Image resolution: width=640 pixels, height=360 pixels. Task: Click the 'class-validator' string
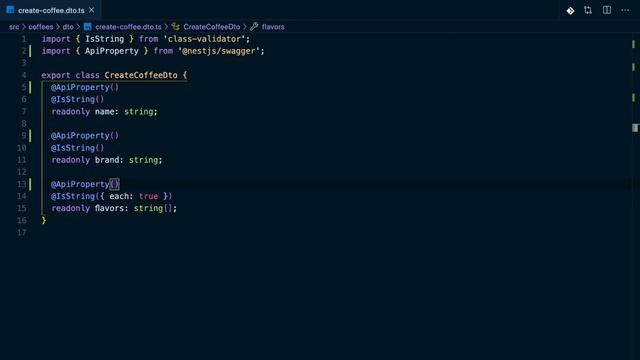(204, 39)
